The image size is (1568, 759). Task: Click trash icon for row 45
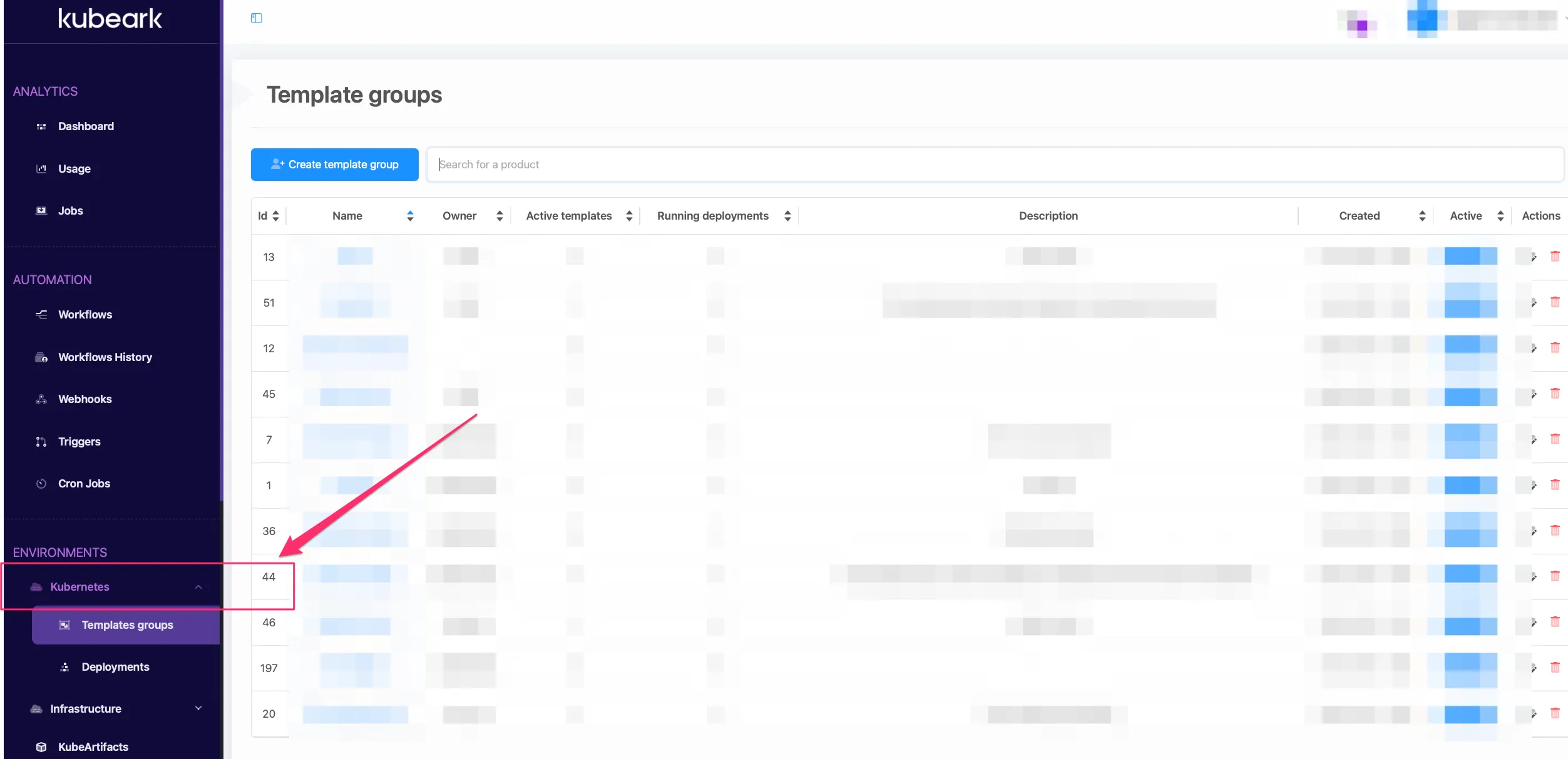[x=1555, y=393]
